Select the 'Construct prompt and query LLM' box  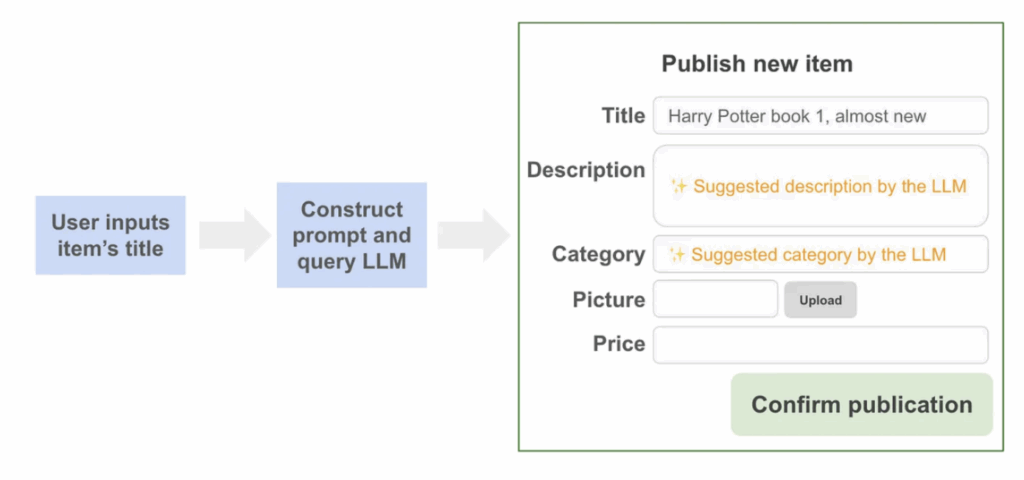tap(352, 236)
